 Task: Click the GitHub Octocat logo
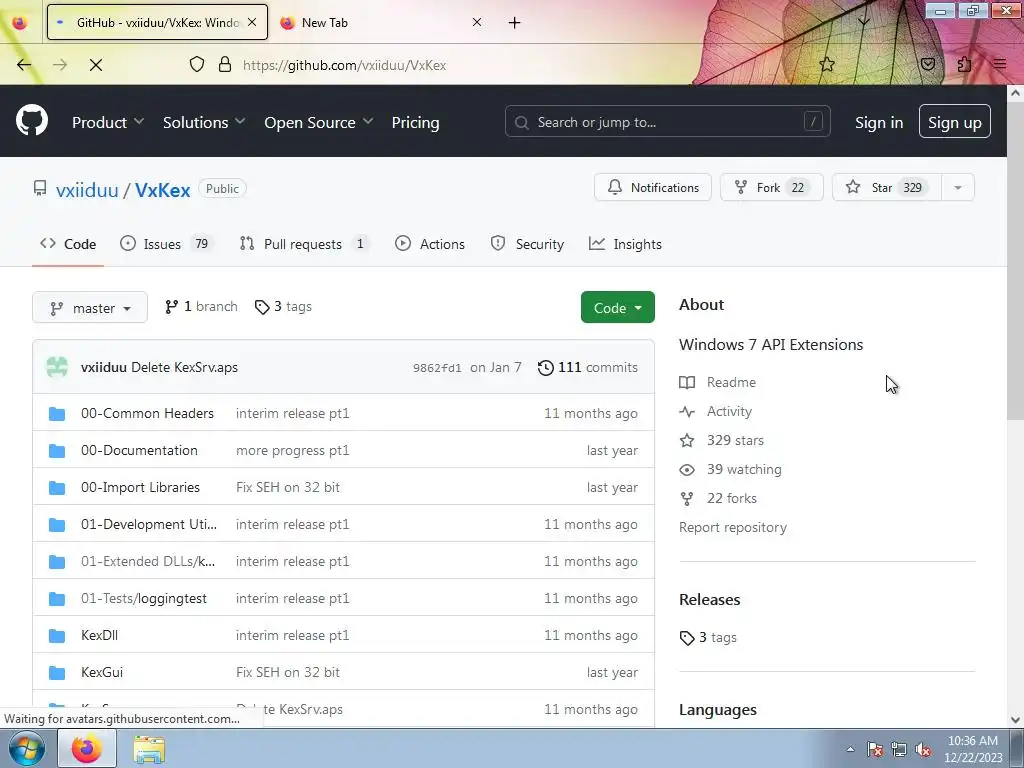tap(32, 121)
